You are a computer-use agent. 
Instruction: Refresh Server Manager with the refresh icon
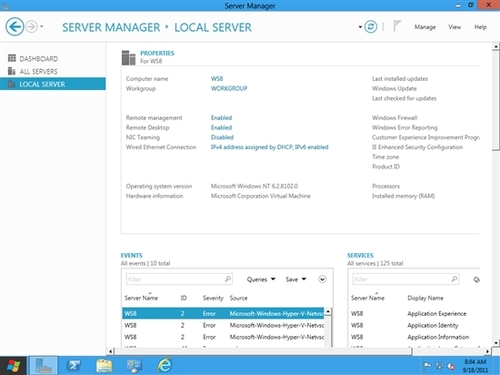[371, 27]
